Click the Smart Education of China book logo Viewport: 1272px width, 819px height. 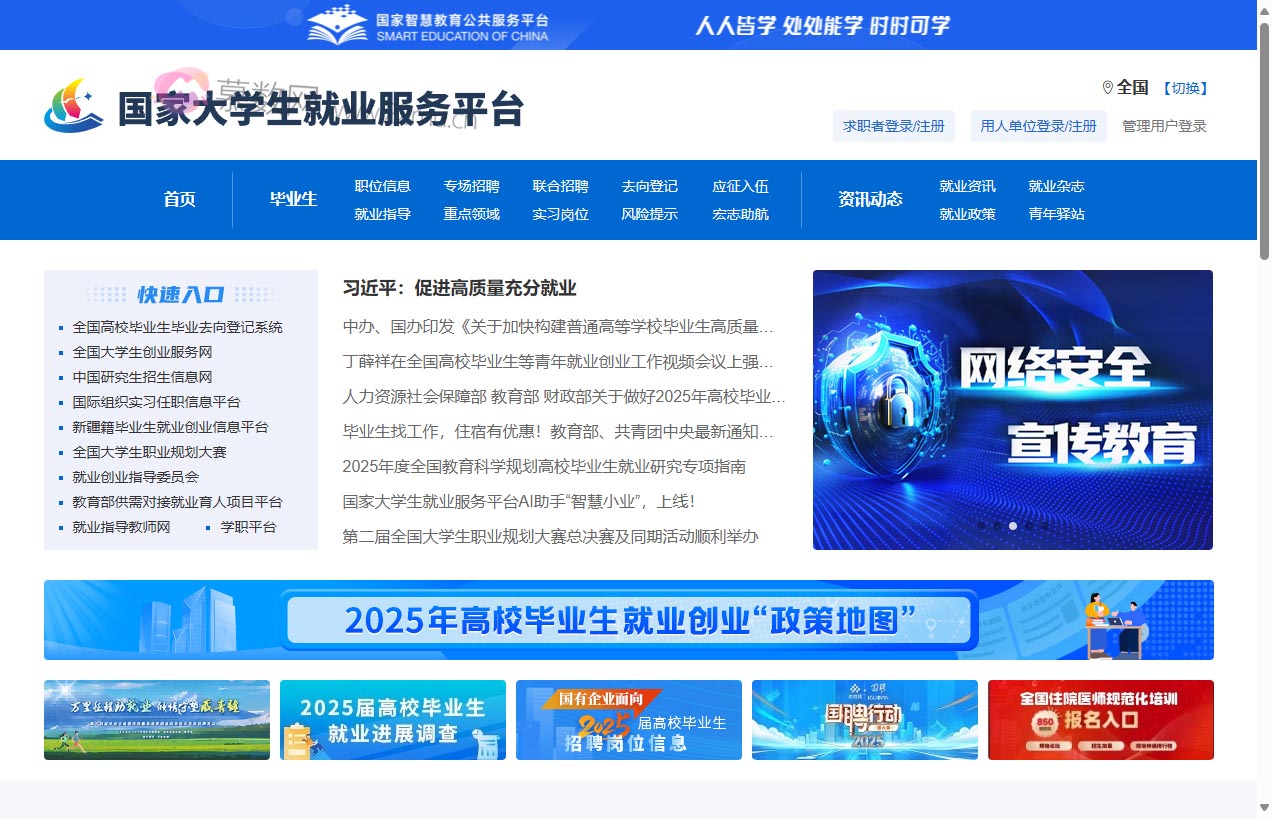coord(337,23)
